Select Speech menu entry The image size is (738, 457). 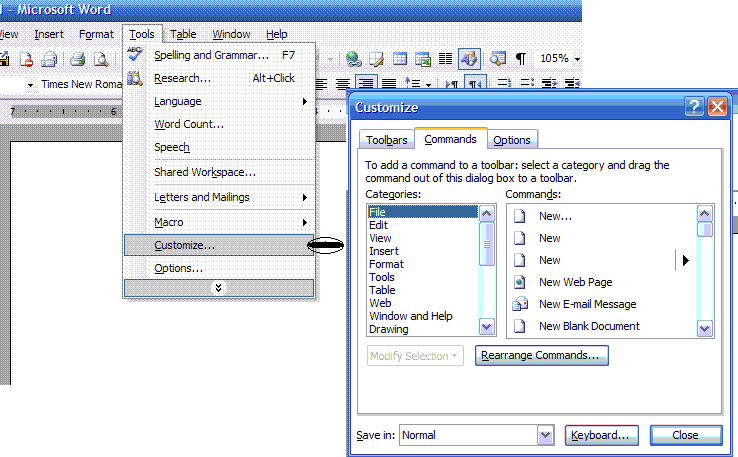(x=219, y=147)
